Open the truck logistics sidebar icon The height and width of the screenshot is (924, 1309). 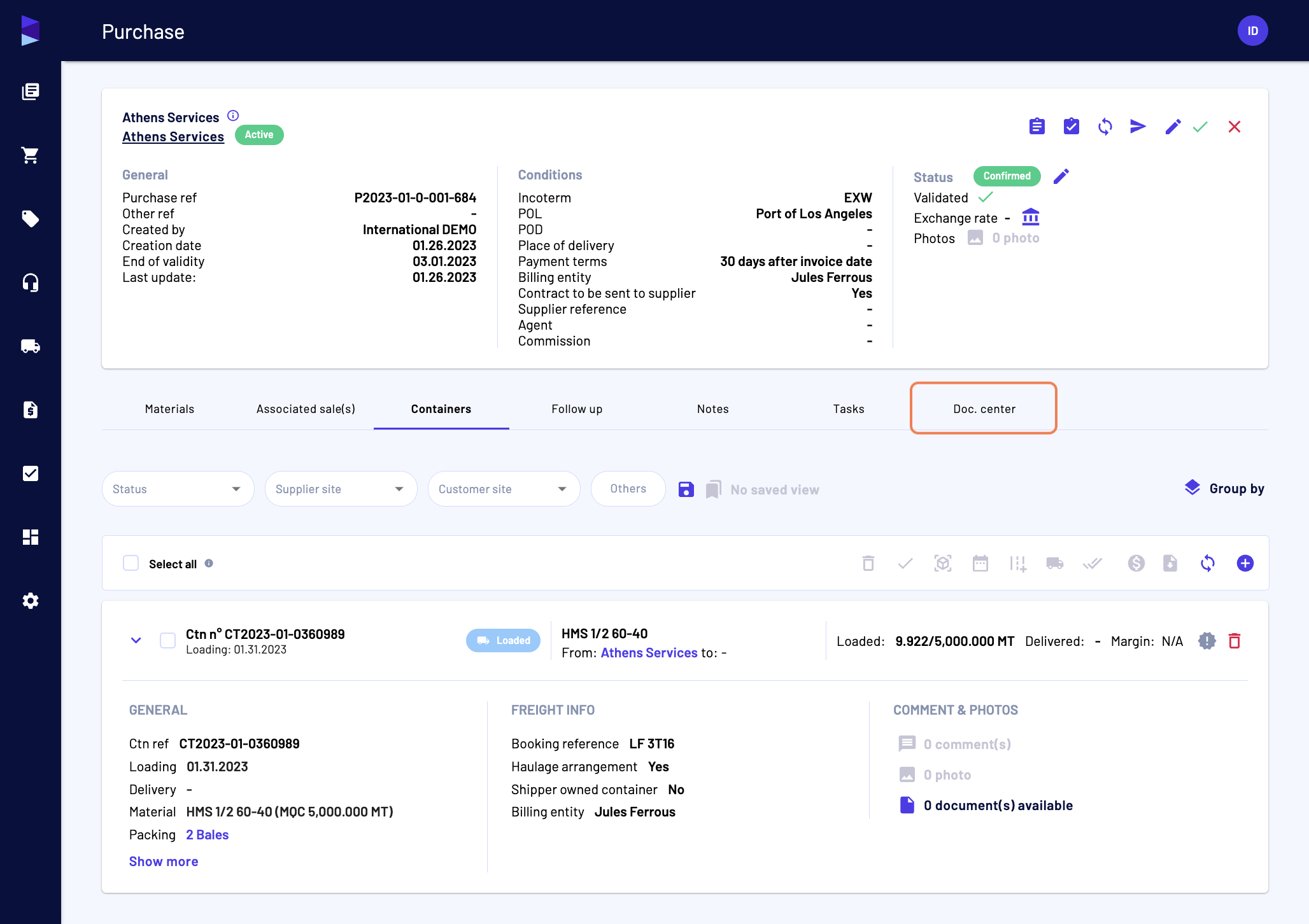[x=30, y=346]
